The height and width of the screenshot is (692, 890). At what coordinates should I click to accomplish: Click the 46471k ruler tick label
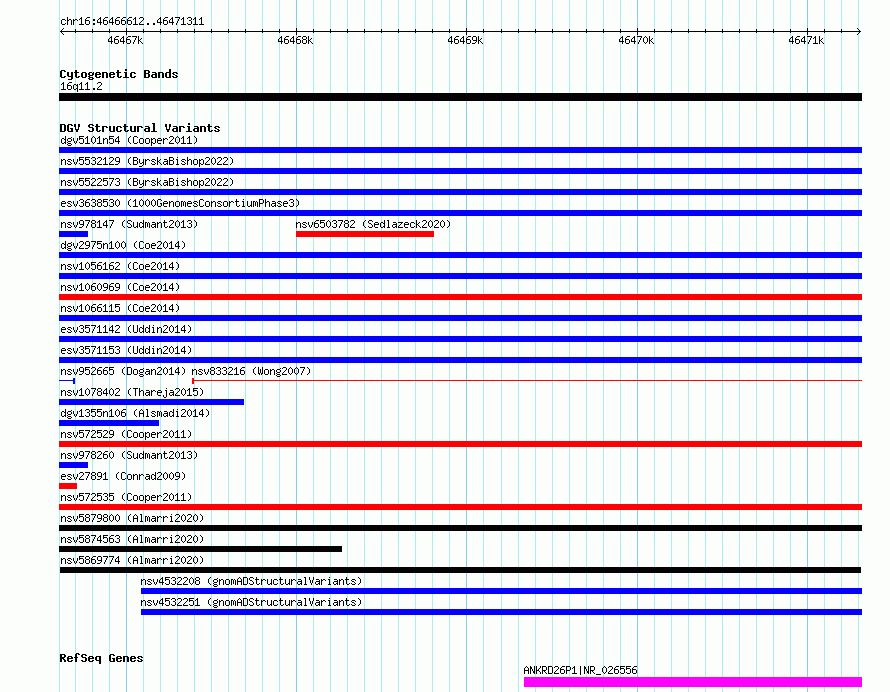tap(806, 40)
